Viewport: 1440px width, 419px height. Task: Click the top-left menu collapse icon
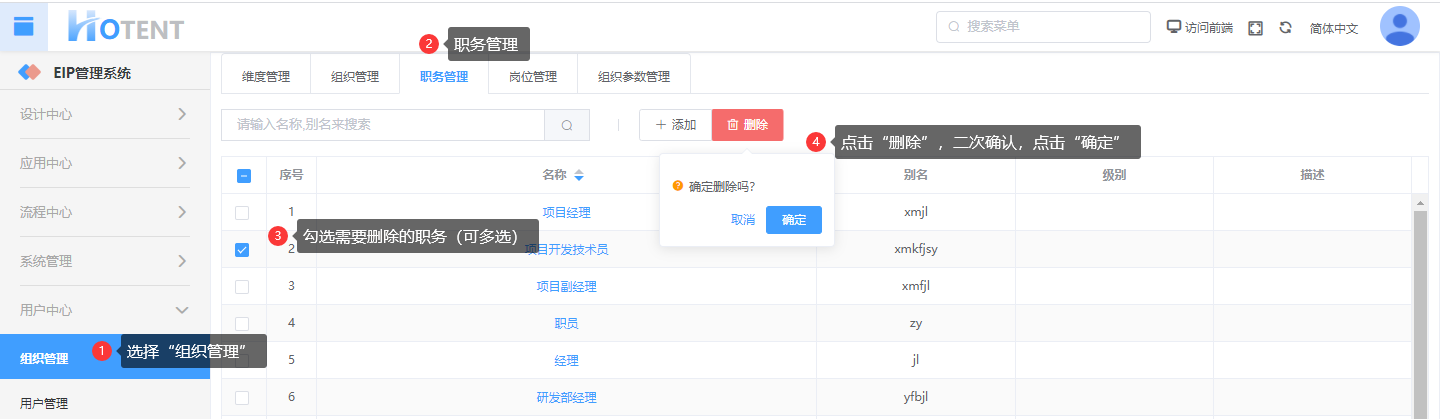click(x=24, y=26)
